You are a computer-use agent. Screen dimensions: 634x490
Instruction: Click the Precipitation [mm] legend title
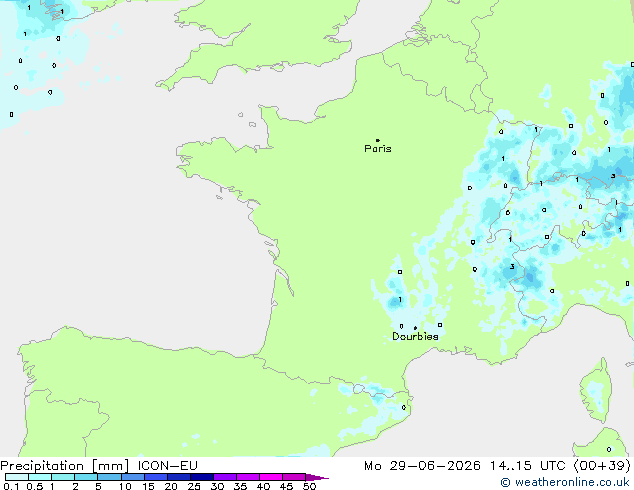[65, 466]
